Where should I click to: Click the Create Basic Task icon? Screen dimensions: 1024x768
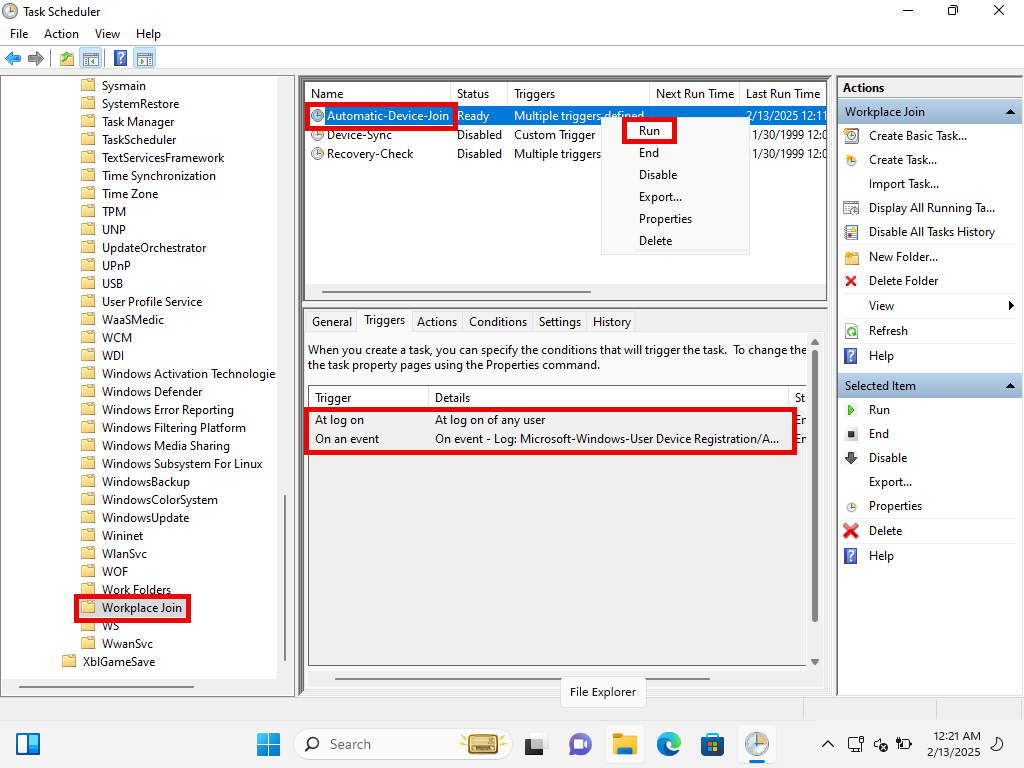[x=852, y=136]
